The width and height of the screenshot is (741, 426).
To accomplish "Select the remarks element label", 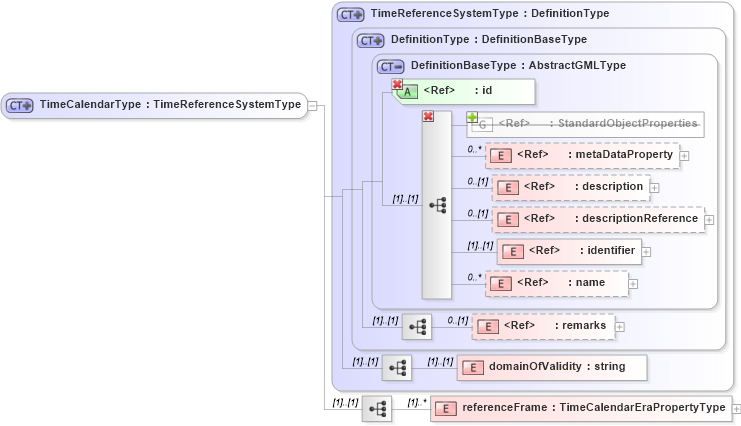I will coord(555,326).
